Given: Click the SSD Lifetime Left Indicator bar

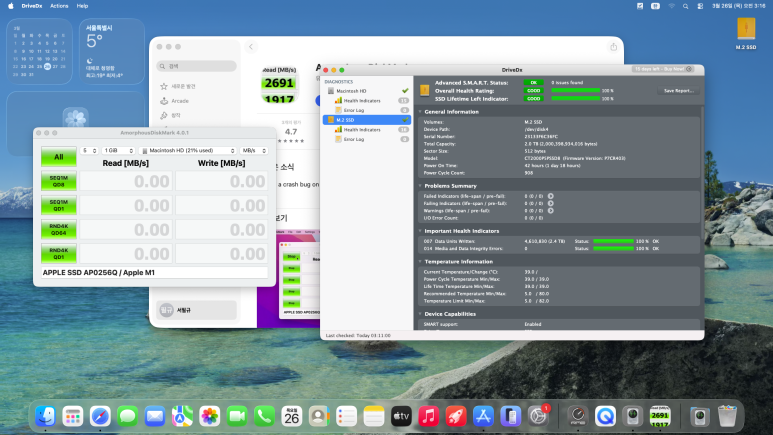Looking at the screenshot, I should pyautogui.click(x=575, y=99).
